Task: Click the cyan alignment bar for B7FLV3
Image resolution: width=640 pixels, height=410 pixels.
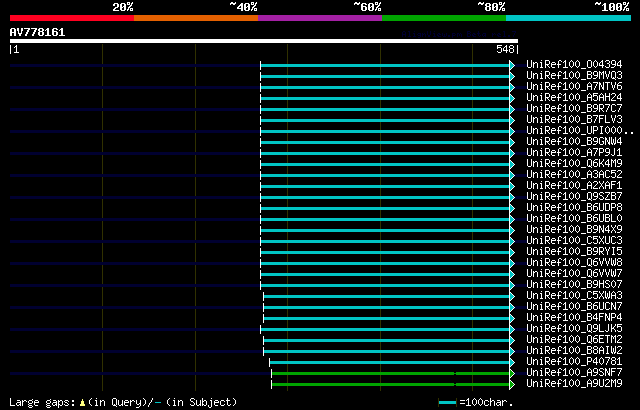Action: [x=385, y=120]
